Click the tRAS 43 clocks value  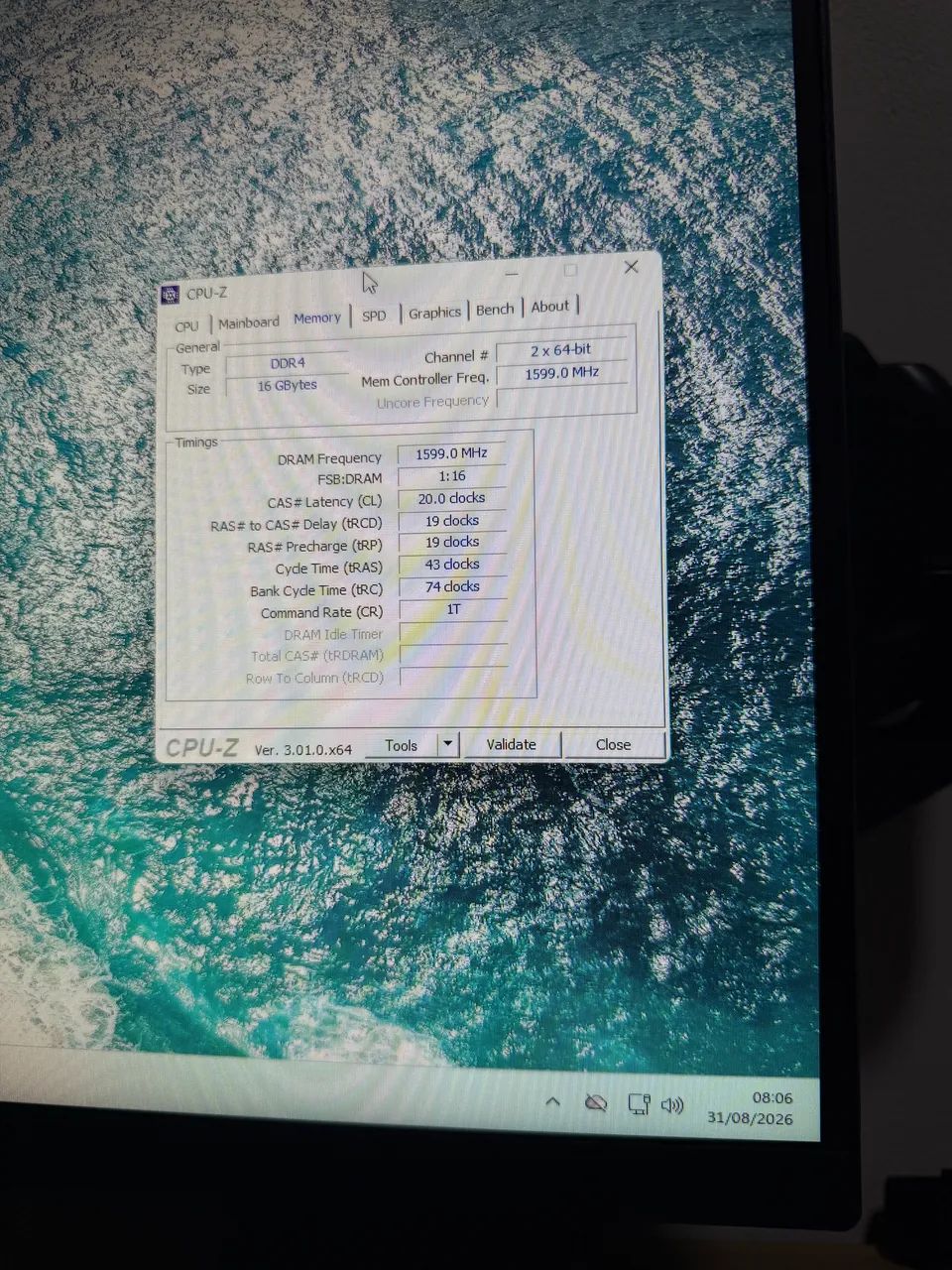(x=452, y=565)
